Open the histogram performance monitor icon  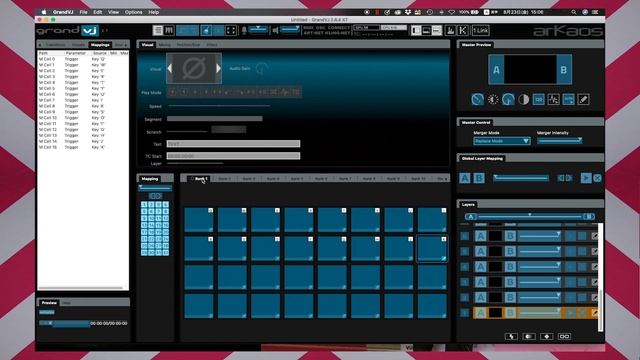(451, 30)
